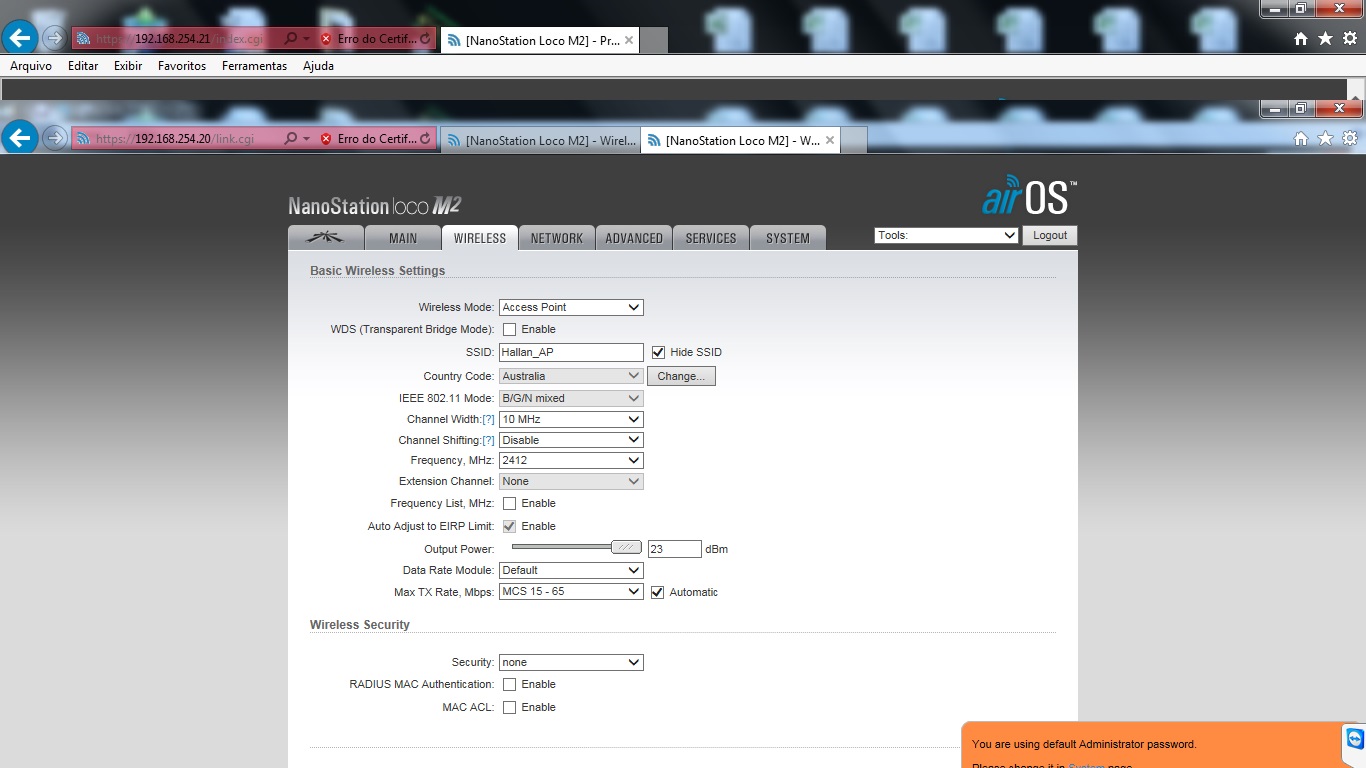Expand the IEEE 802.11 Mode dropdown
The image size is (1366, 768).
pyautogui.click(x=571, y=398)
